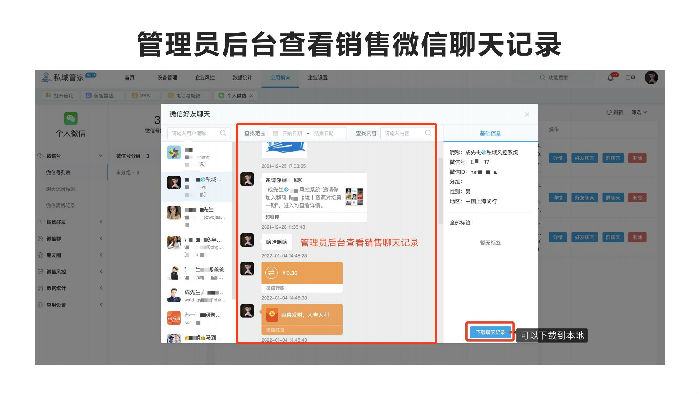The width and height of the screenshot is (700, 393).
Task: Click the red button in background table's third row
Action: tap(637, 237)
